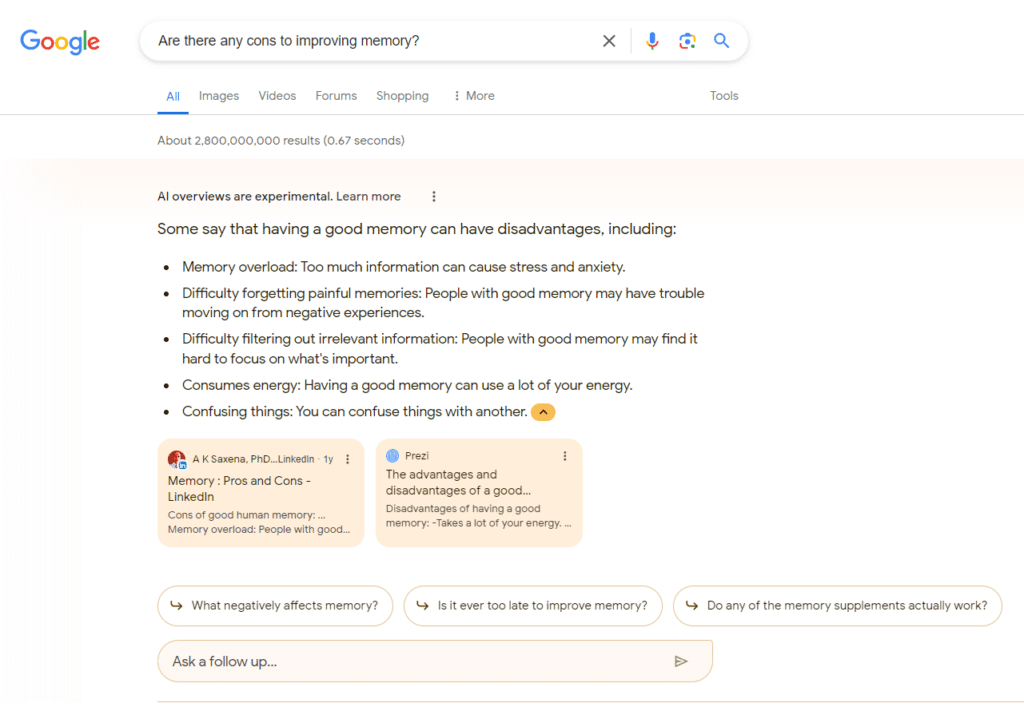Select 'Is it ever too late to improve memory?'

pos(533,606)
